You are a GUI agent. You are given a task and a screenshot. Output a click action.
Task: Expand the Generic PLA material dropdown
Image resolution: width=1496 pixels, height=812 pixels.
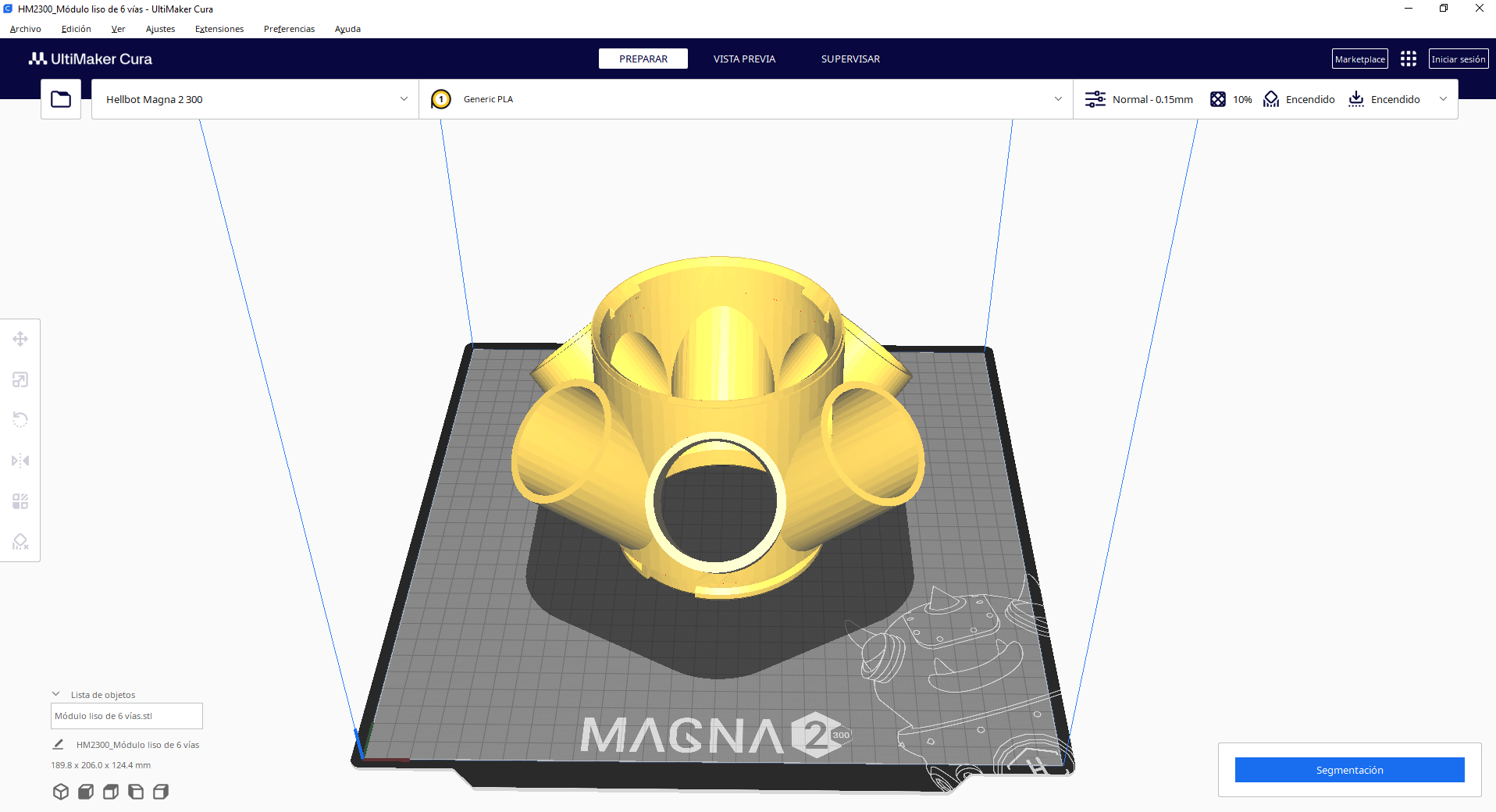[x=746, y=99]
